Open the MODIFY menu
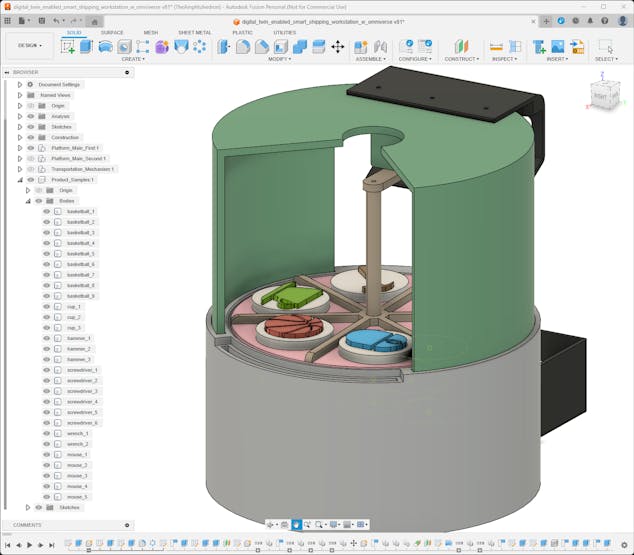This screenshot has width=634, height=555. 279,59
